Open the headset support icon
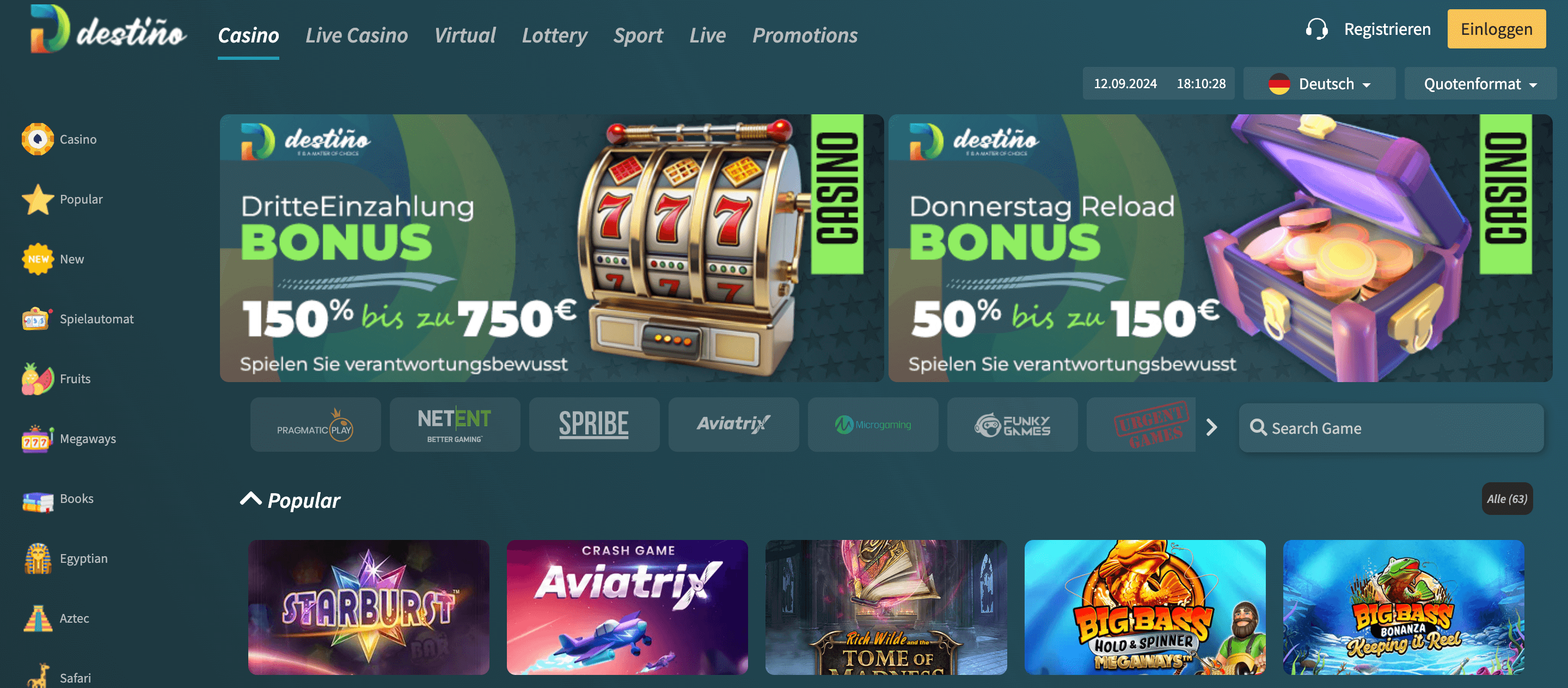The width and height of the screenshot is (1568, 688). point(1316,29)
